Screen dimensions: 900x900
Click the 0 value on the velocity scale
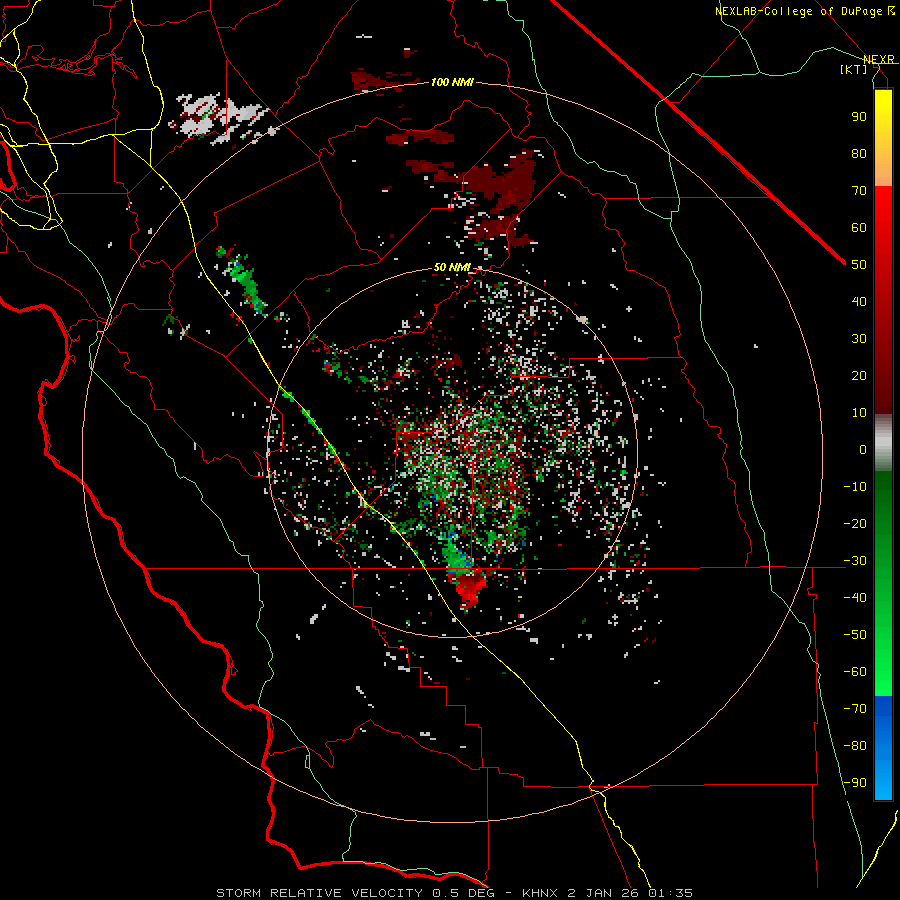pyautogui.click(x=863, y=449)
